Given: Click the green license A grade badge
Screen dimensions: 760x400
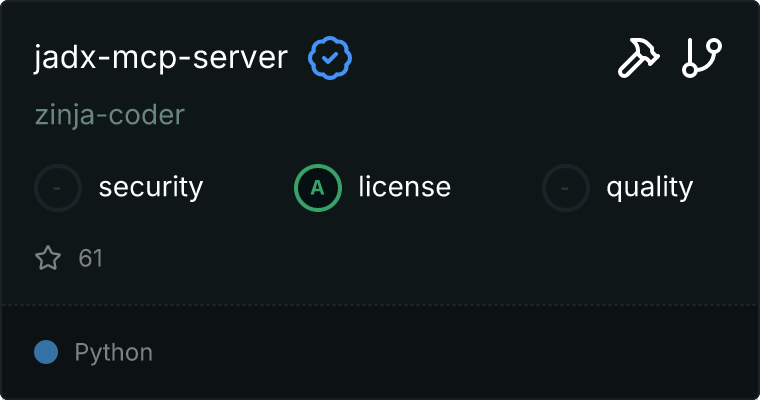Looking at the screenshot, I should (318, 187).
